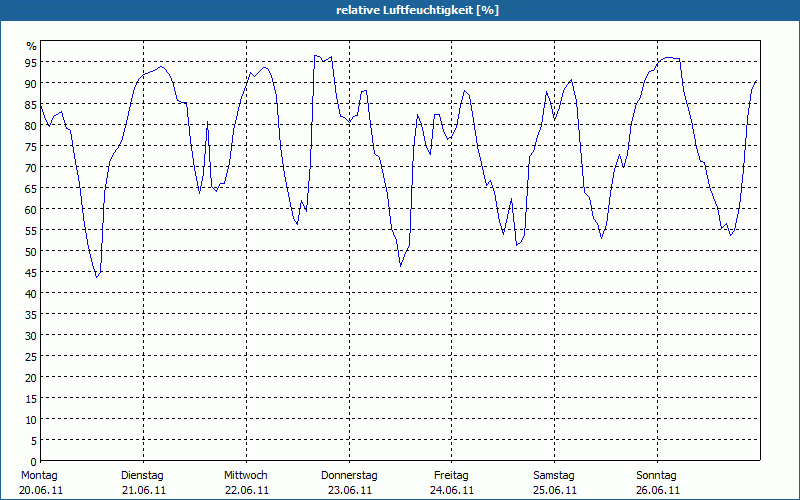Click the 'Dienstag' day label
Screen dimensions: 800x500
coord(142,476)
